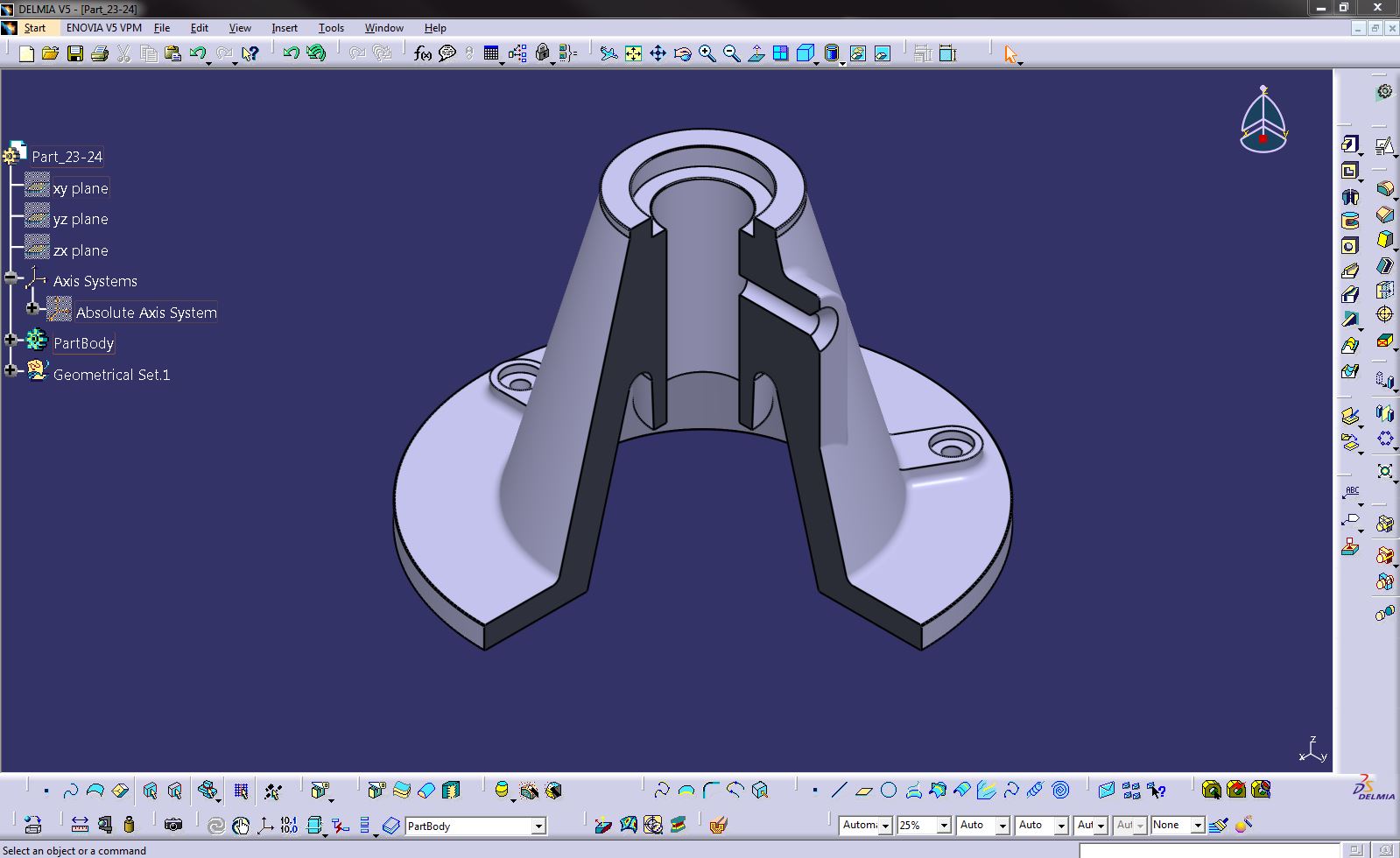
Task: Open the None dropdown
Action: (x=1197, y=825)
